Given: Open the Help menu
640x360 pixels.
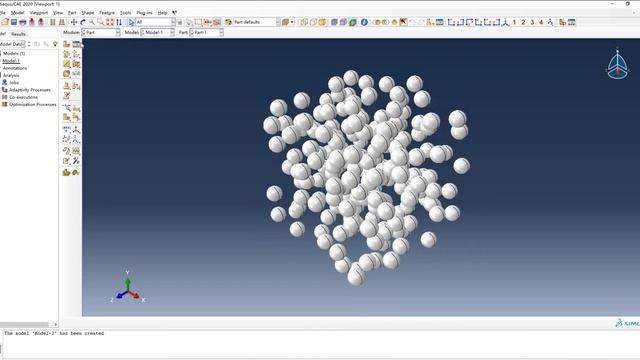Looking at the screenshot, I should coord(162,13).
